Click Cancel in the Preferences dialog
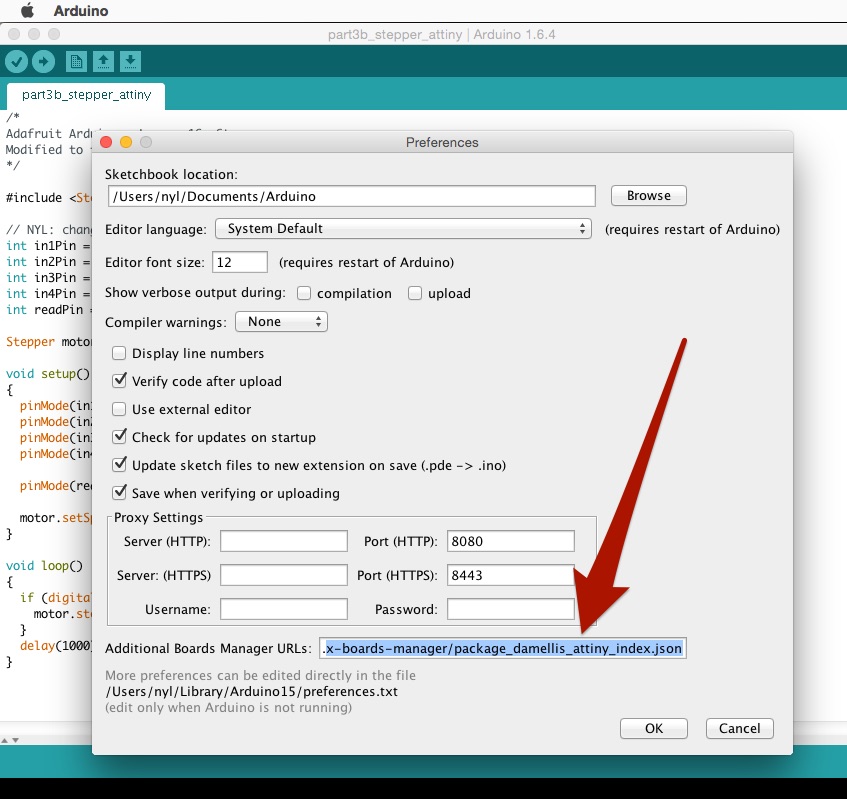The height and width of the screenshot is (799, 847). [740, 728]
